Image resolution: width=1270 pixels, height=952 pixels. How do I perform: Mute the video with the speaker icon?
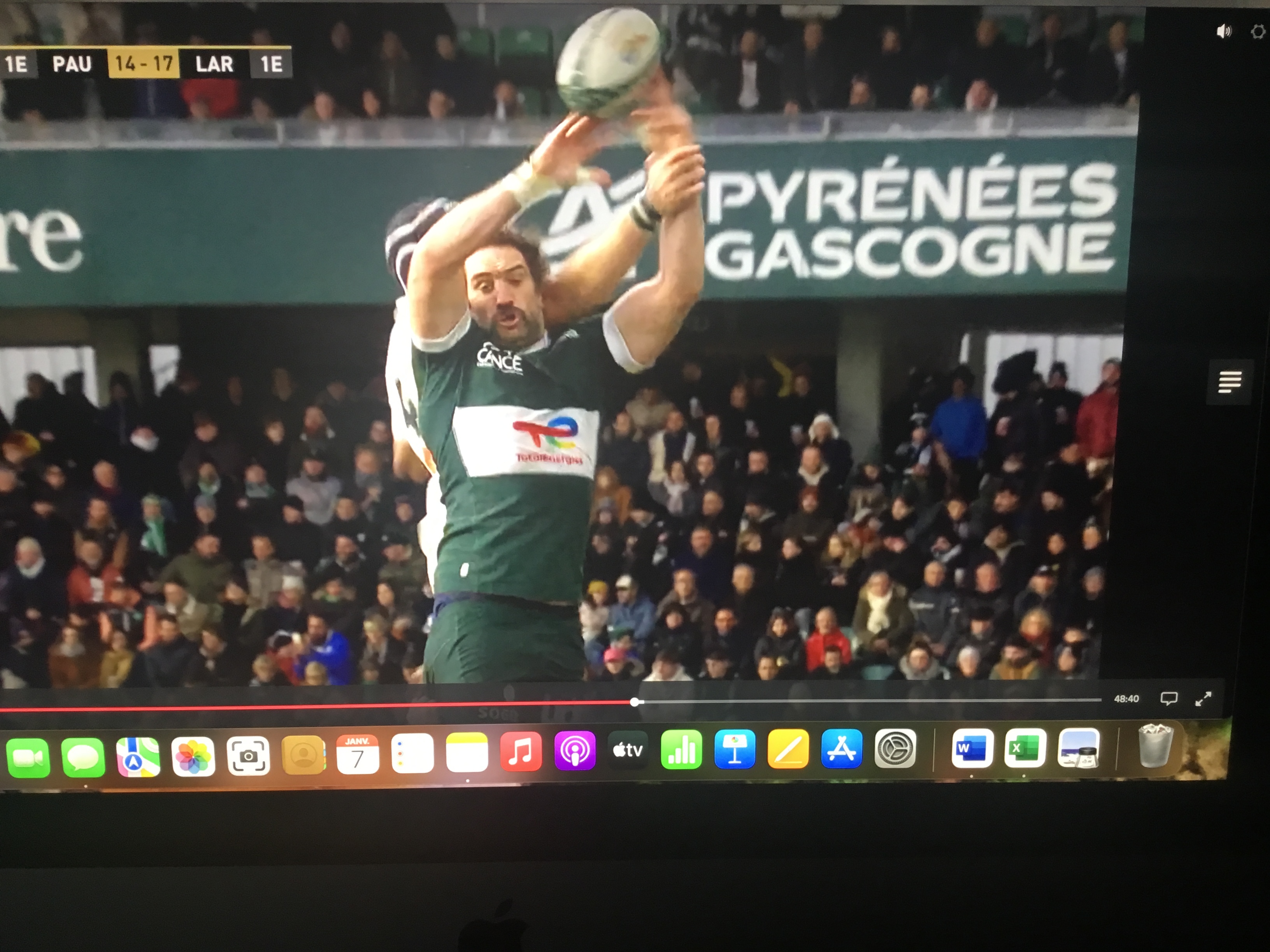pyautogui.click(x=1223, y=31)
